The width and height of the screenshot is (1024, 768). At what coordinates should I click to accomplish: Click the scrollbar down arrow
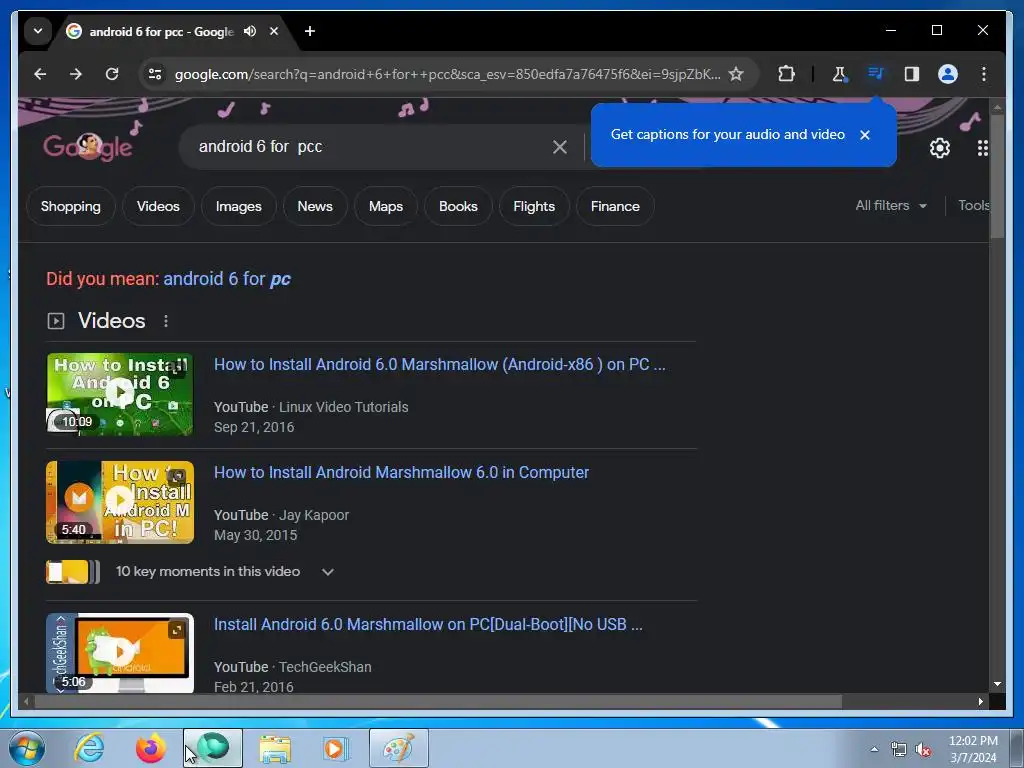(x=997, y=684)
